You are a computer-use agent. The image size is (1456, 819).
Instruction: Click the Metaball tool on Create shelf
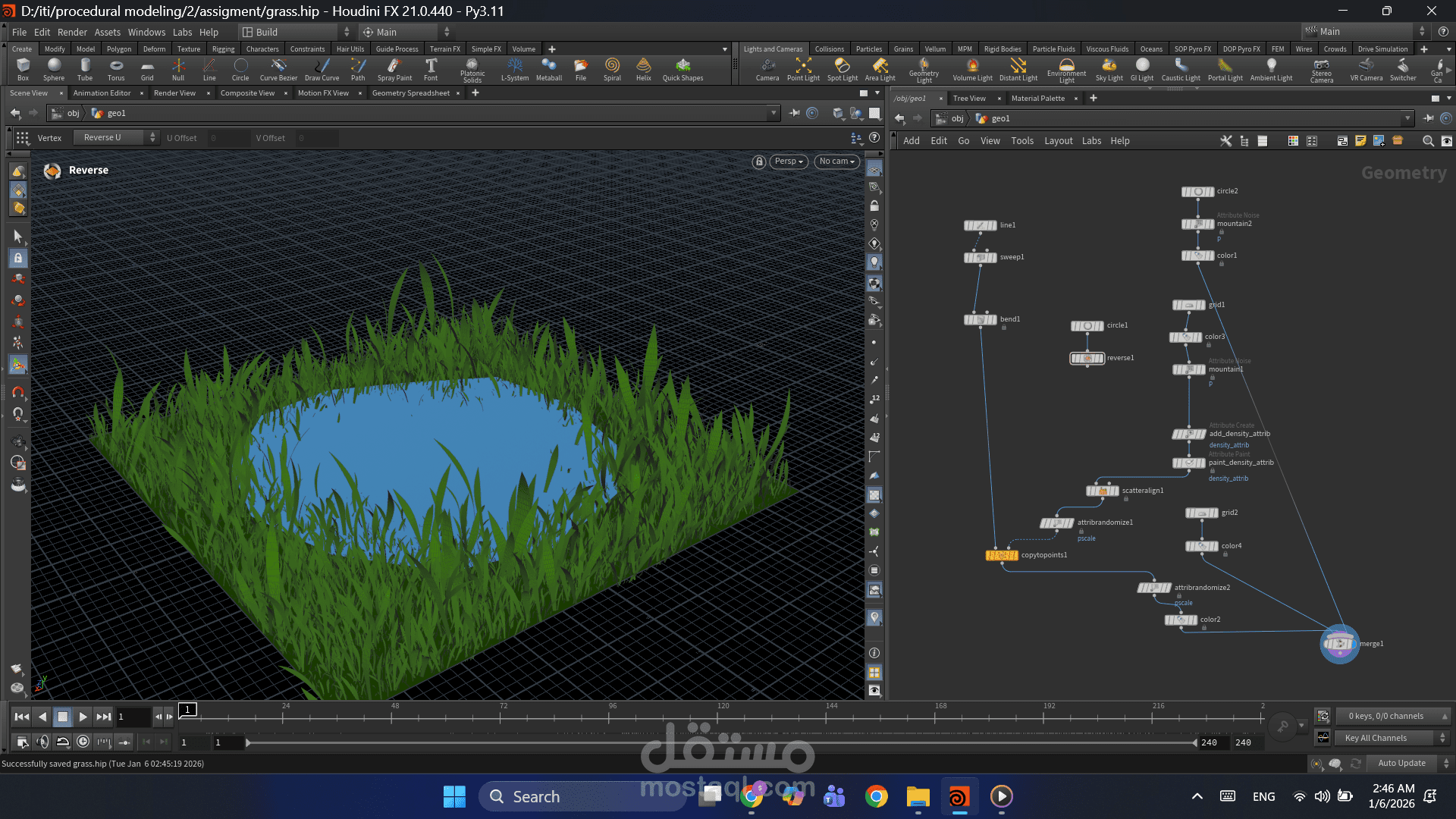pos(549,69)
